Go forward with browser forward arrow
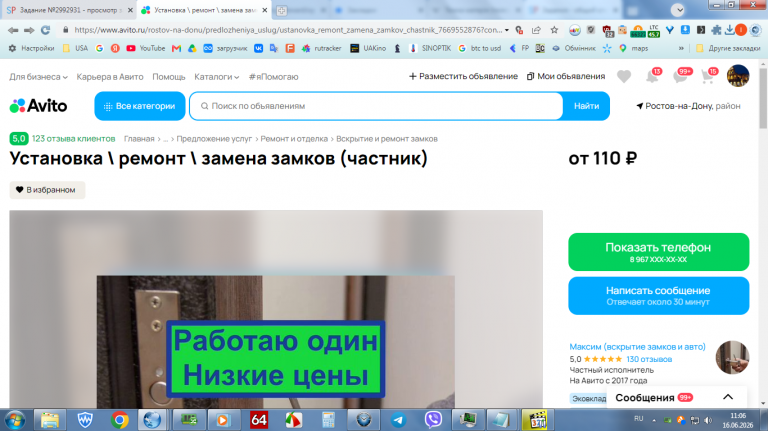The image size is (768, 431). point(29,30)
